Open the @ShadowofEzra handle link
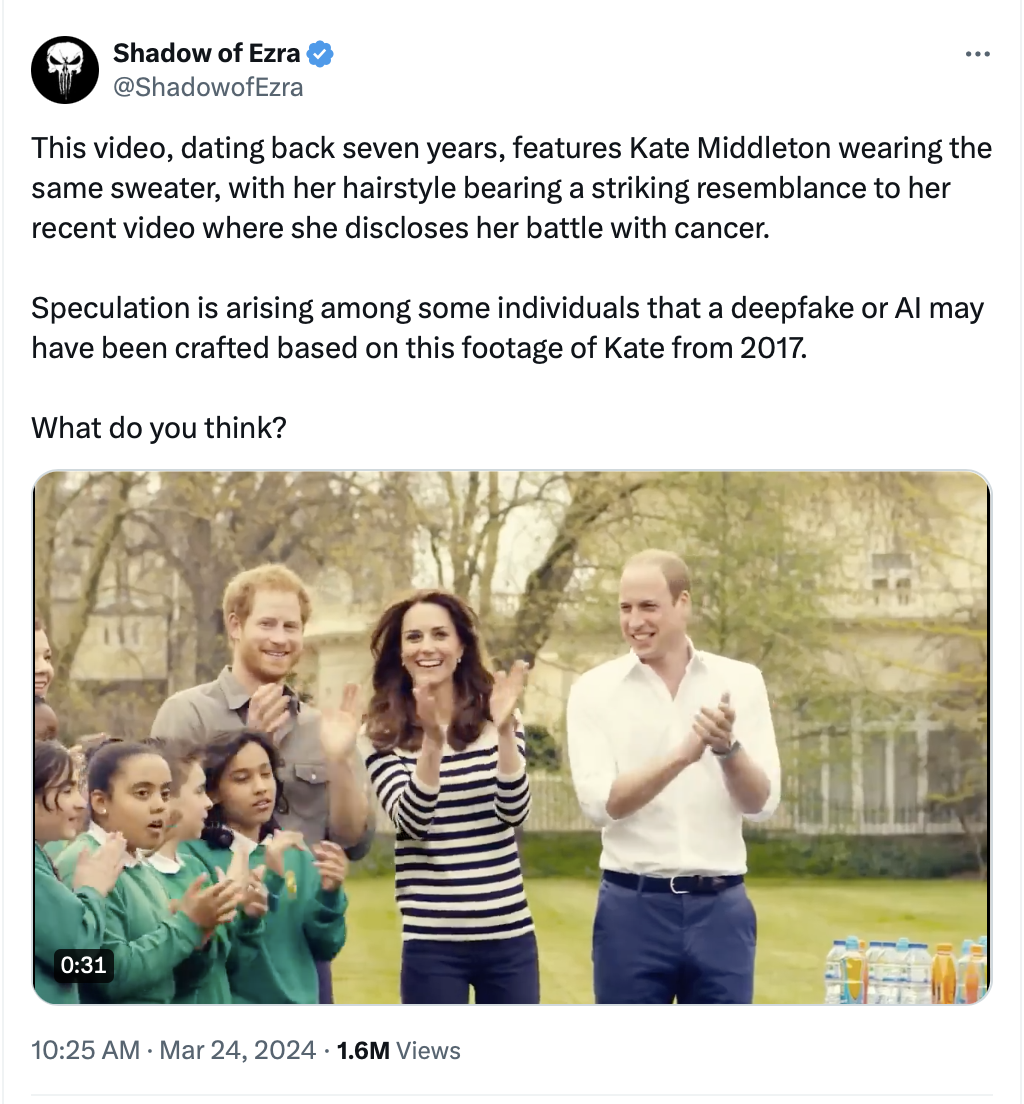This screenshot has height=1104, width=1024. 208,87
